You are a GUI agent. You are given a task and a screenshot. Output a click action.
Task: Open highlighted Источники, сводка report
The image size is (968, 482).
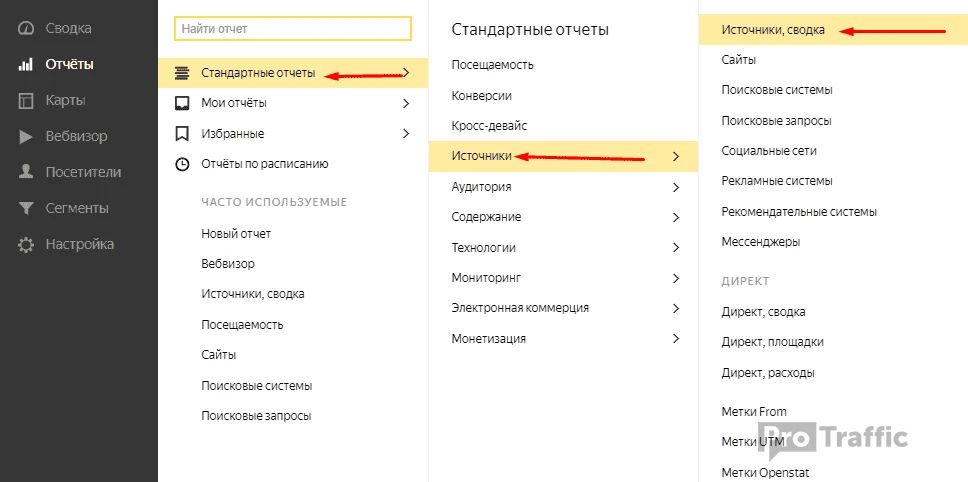click(833, 30)
